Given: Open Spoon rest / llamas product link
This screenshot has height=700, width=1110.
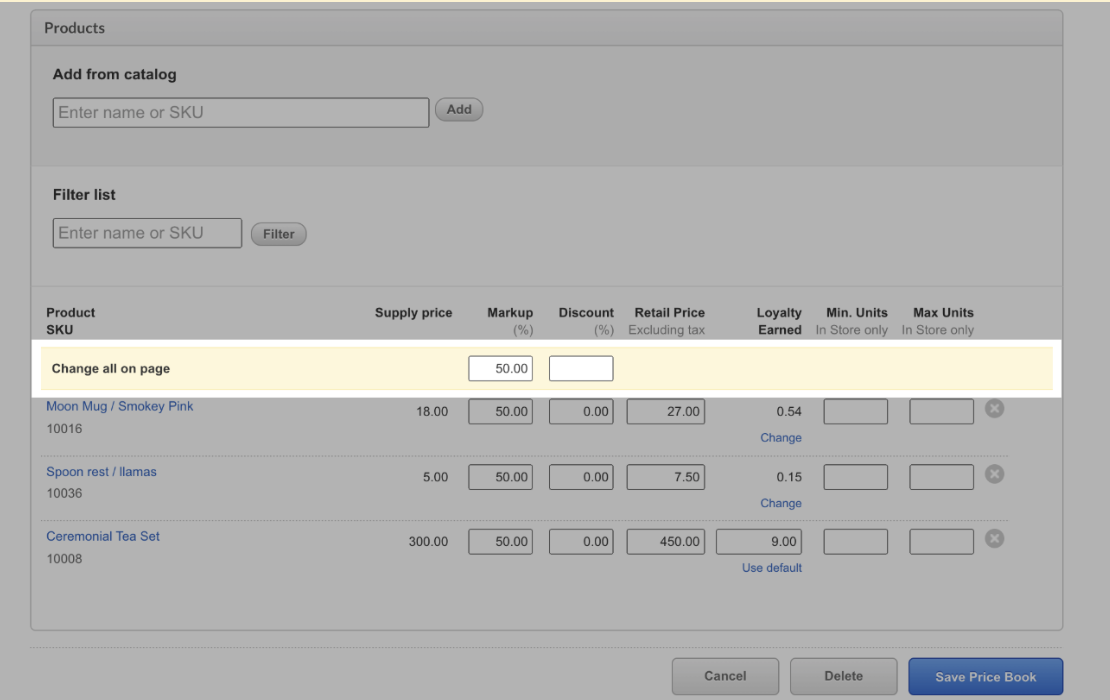Looking at the screenshot, I should [101, 472].
